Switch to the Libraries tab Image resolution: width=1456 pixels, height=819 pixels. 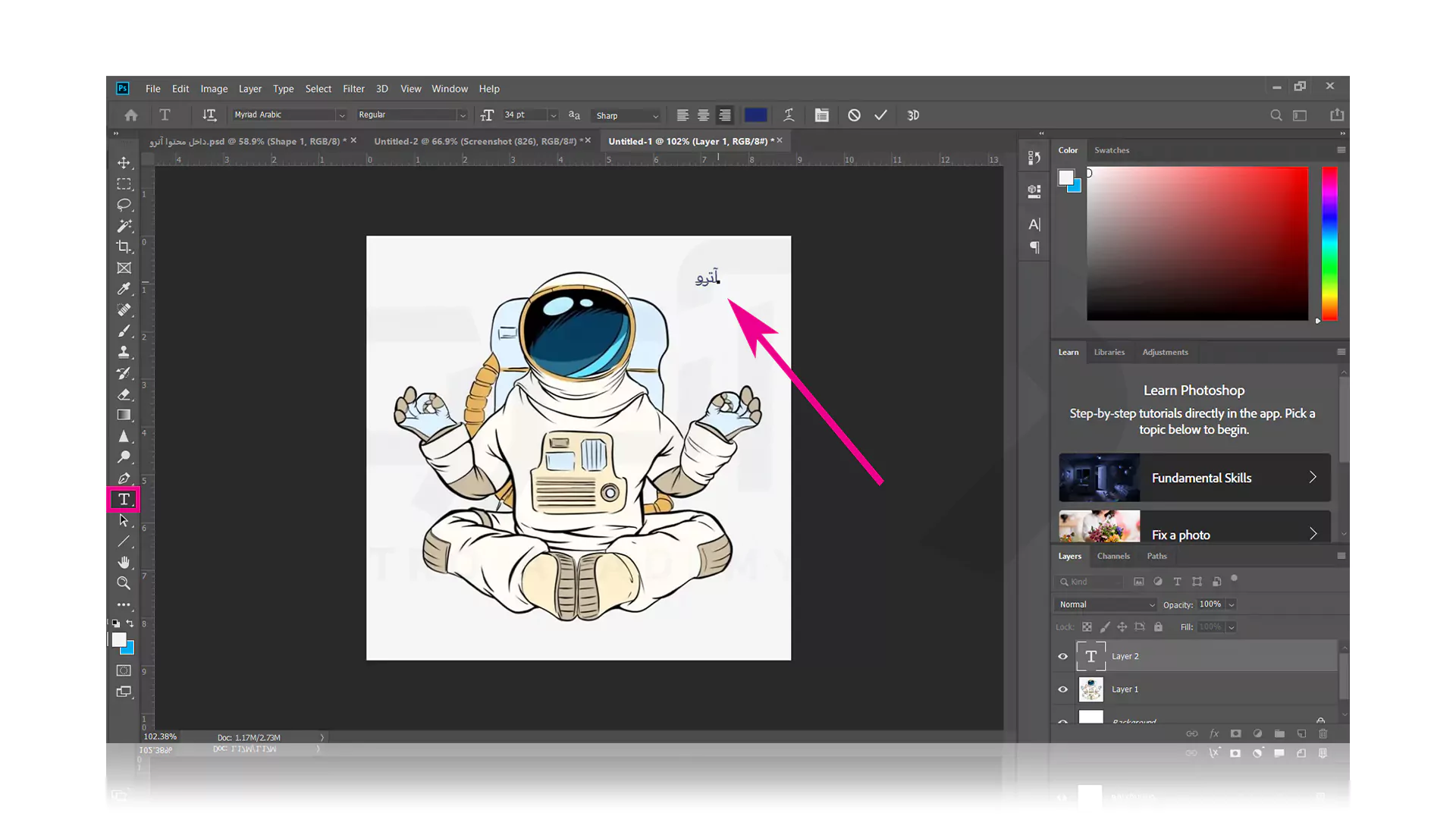click(x=1109, y=352)
